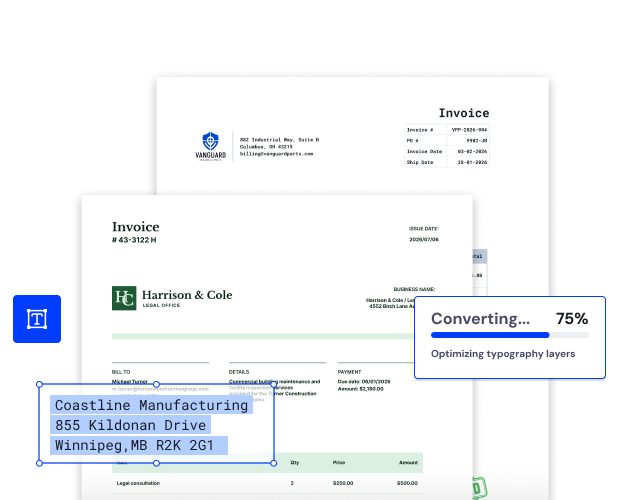Click the Converting progress bar
The width and height of the screenshot is (638, 500).
pyautogui.click(x=509, y=335)
